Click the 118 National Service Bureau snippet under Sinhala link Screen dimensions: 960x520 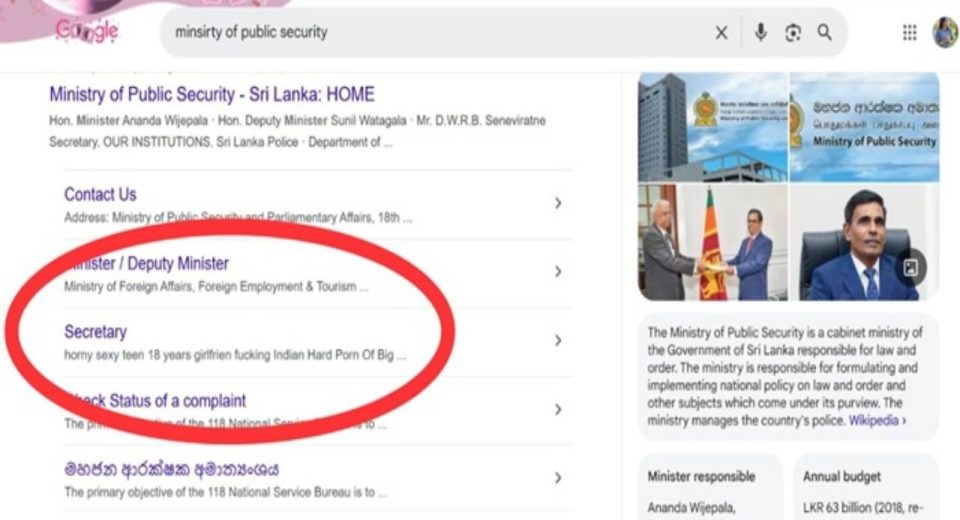pyautogui.click(x=225, y=492)
